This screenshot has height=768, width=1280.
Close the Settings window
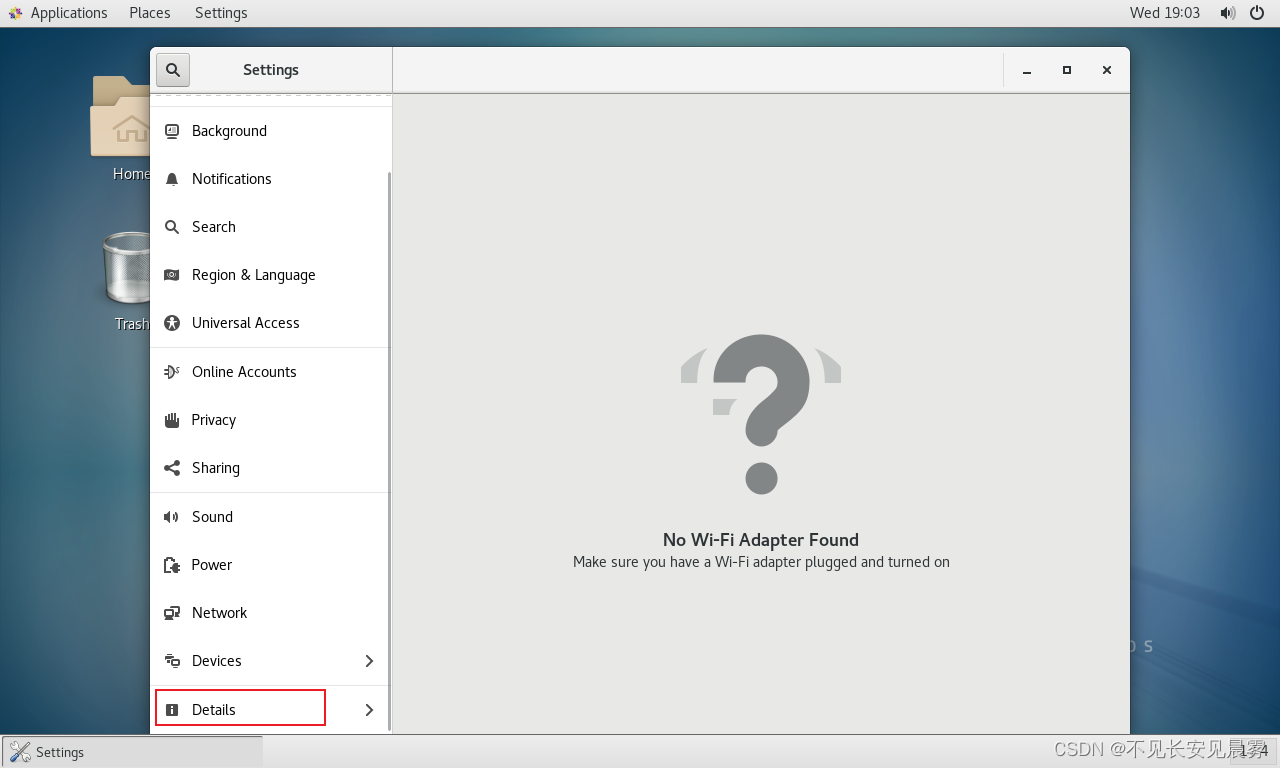click(1107, 70)
